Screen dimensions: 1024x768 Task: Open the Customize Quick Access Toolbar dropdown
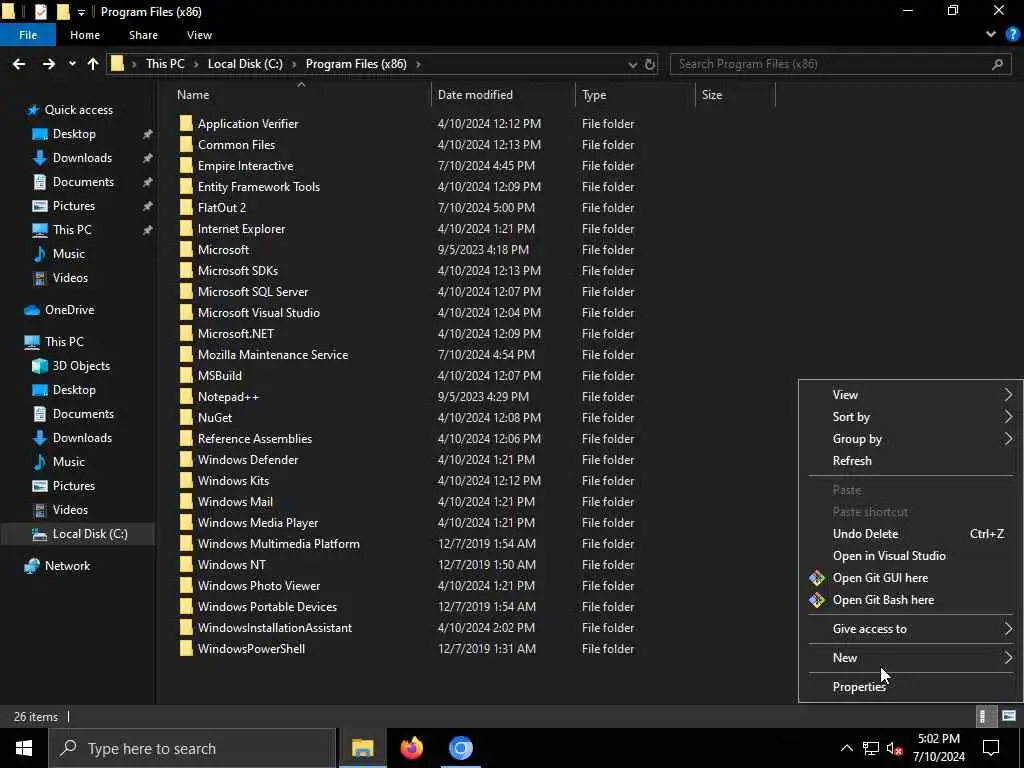pos(82,12)
